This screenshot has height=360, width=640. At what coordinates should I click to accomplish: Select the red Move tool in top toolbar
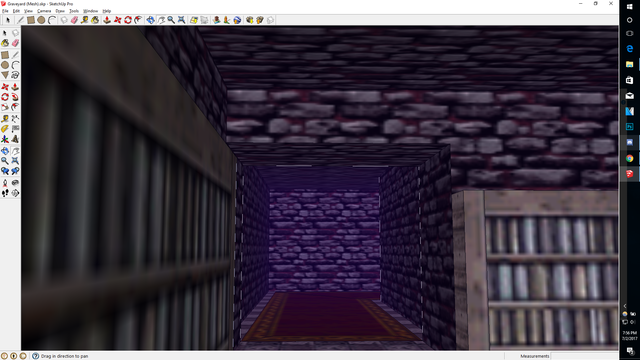tap(118, 20)
